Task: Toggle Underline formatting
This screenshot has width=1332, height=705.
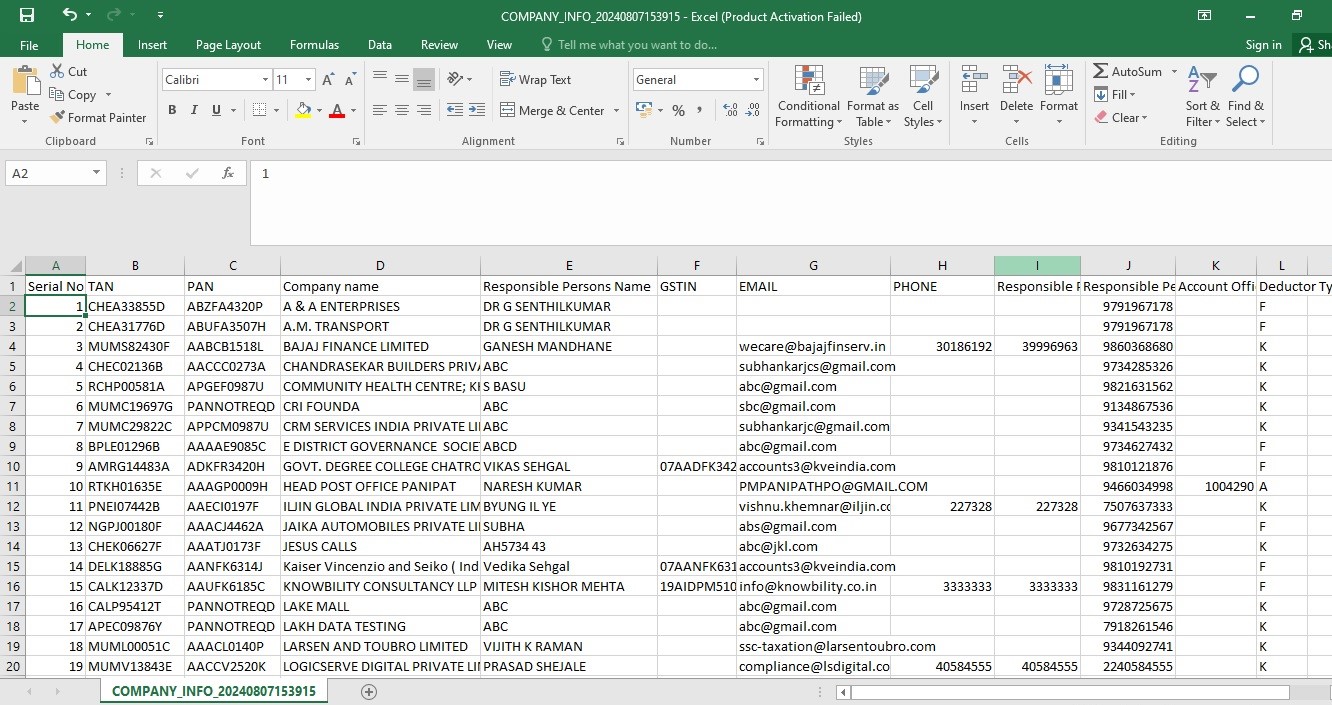Action: (x=216, y=110)
